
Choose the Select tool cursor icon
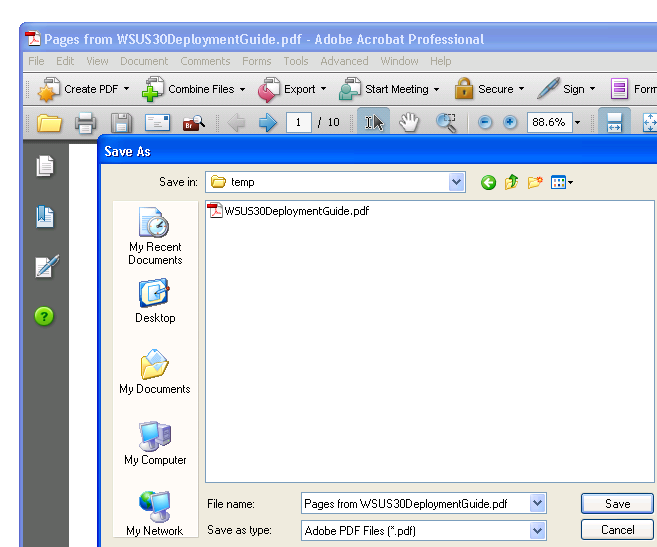374,122
